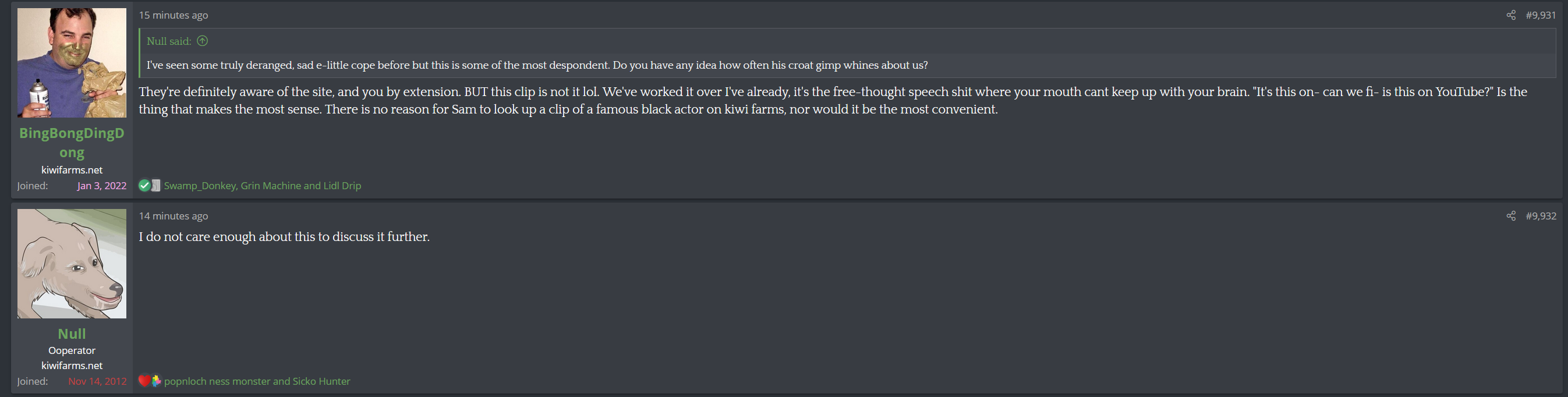The image size is (1568, 397).
Task: Click the red heart reaction icon
Action: [x=144, y=381]
